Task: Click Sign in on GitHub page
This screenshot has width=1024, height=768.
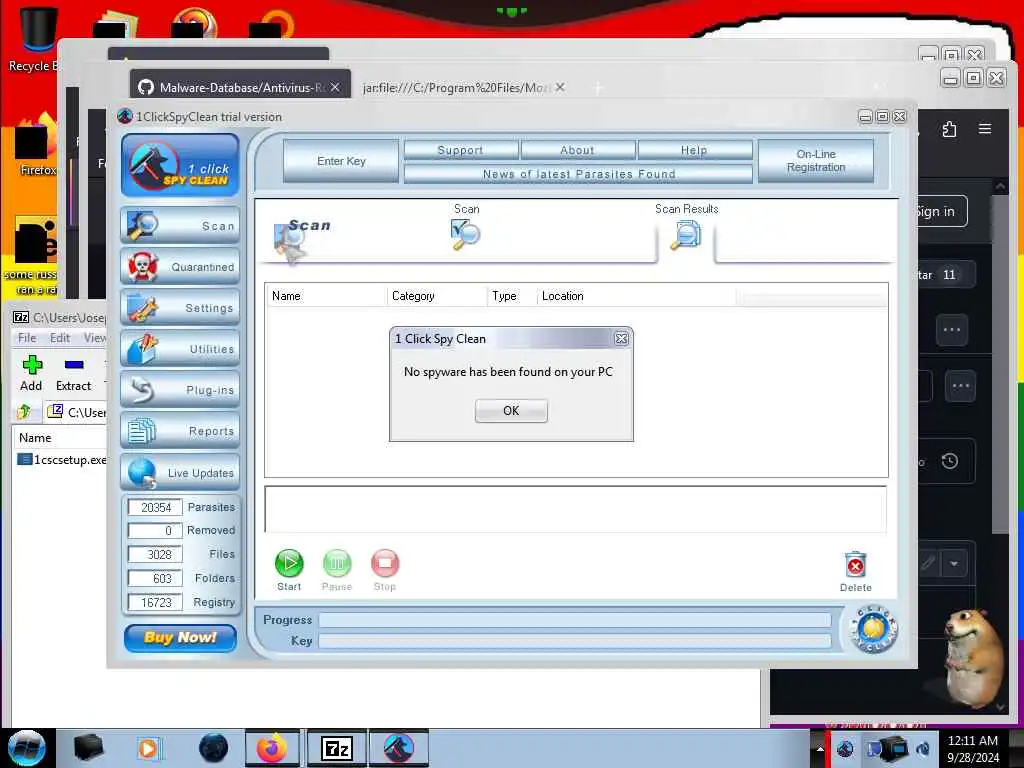Action: pos(936,212)
